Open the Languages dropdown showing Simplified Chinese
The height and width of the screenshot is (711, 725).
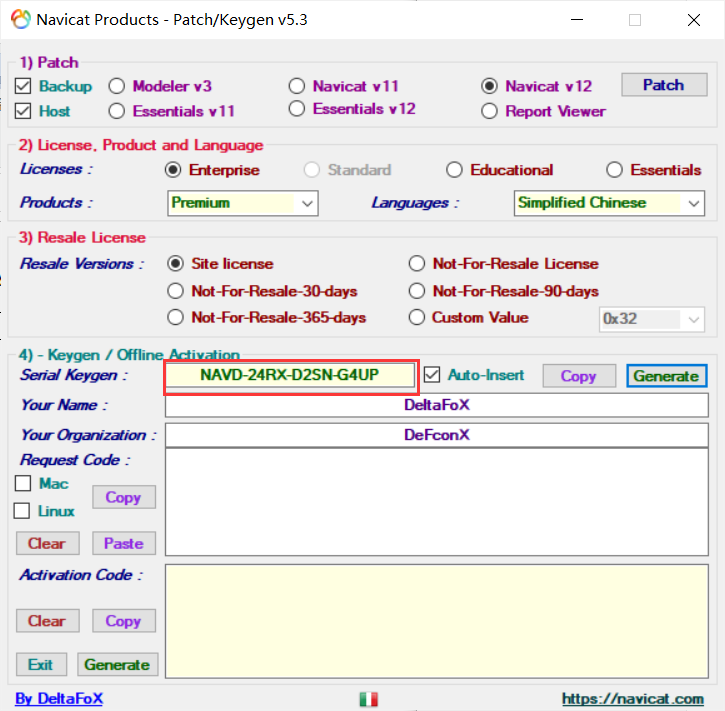[x=609, y=203]
